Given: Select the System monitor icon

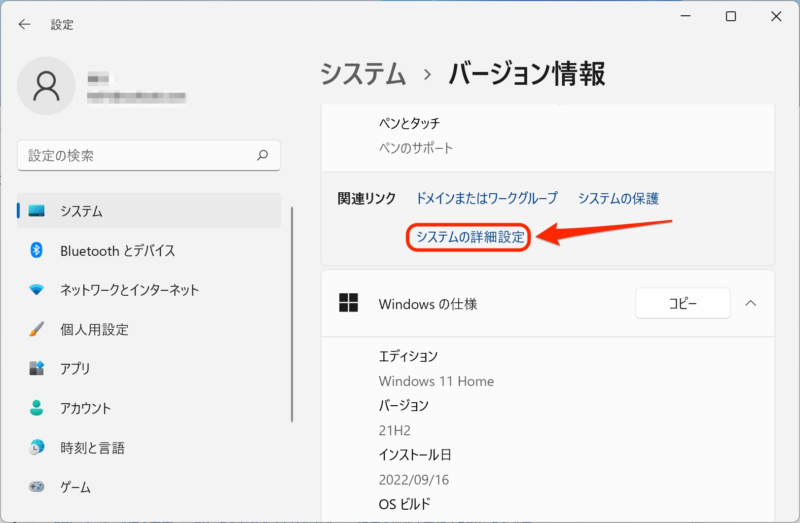Looking at the screenshot, I should click(36, 211).
